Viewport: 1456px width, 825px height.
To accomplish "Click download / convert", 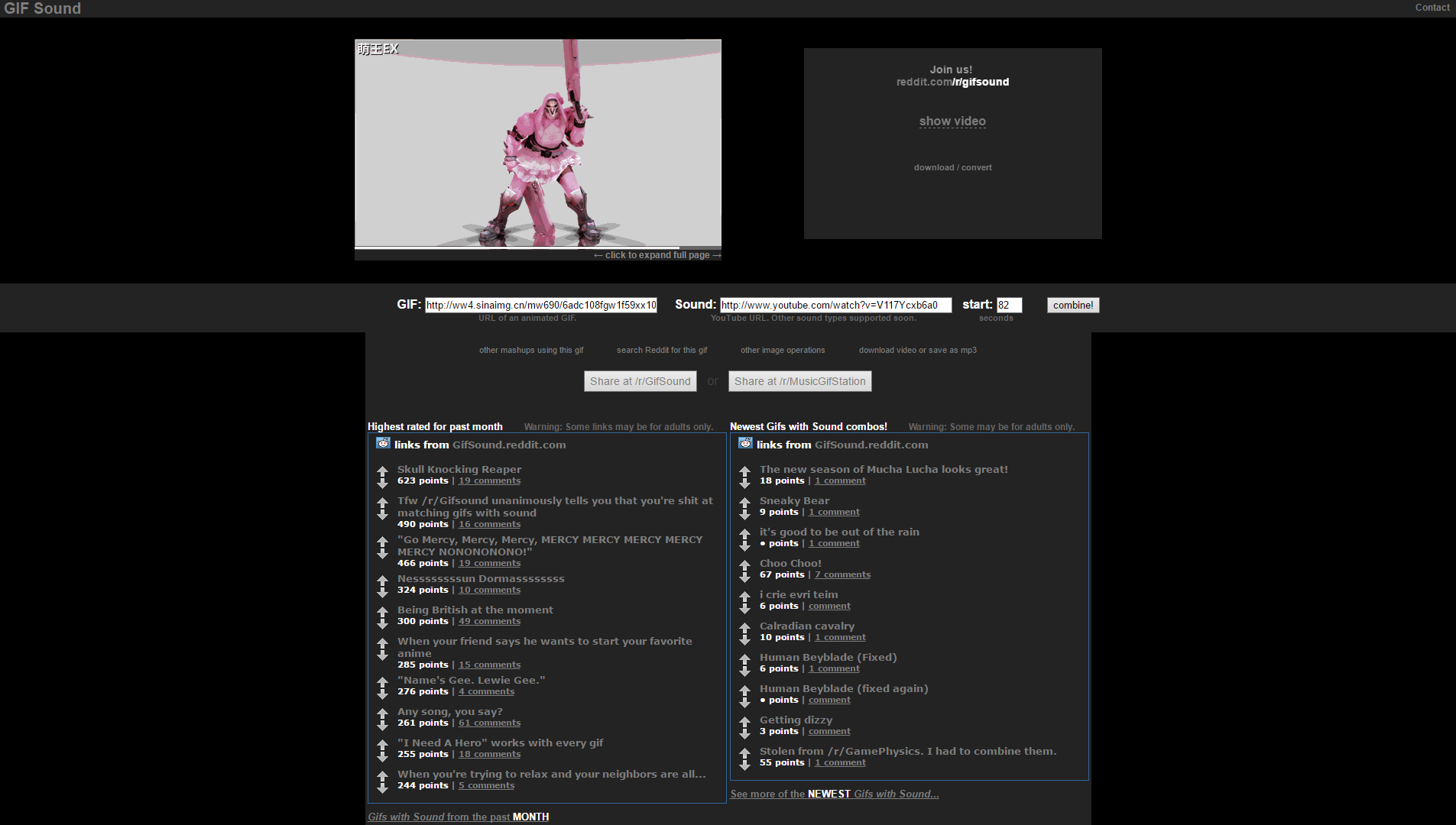I will click(x=952, y=167).
